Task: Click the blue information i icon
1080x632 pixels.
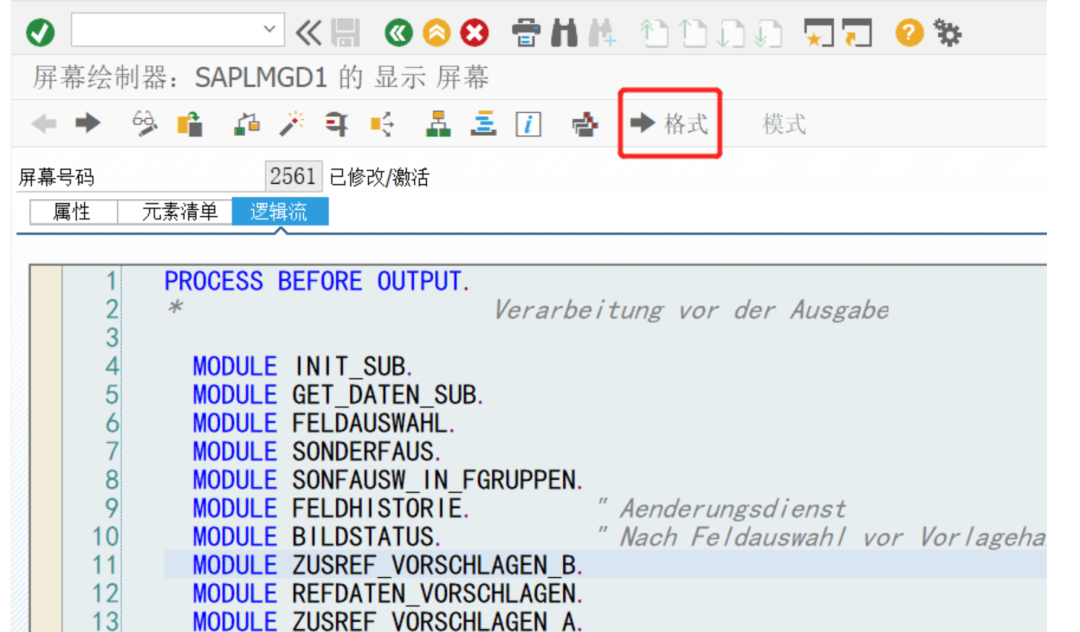Action: [528, 125]
